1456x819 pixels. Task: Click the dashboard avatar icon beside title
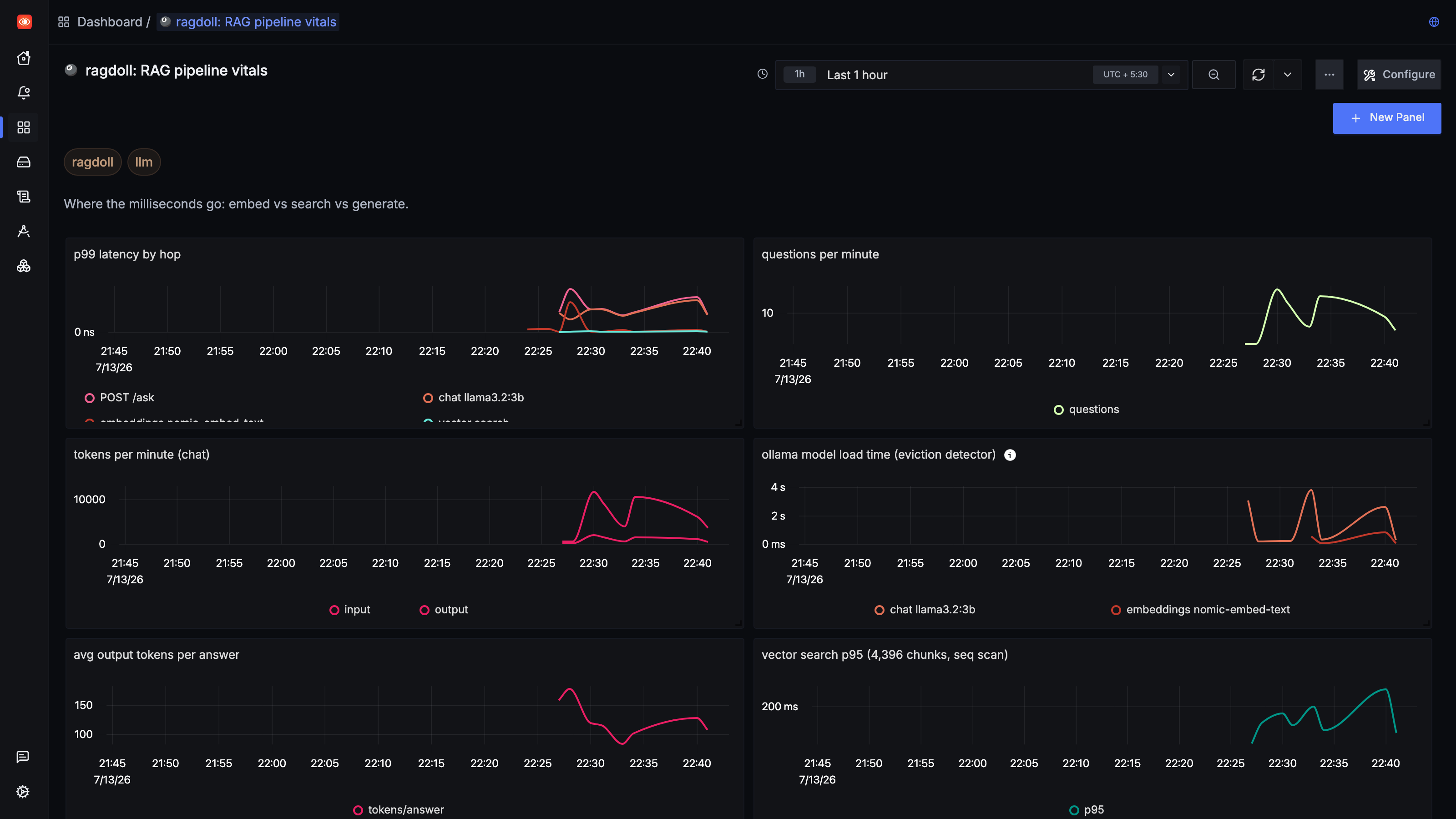pyautogui.click(x=71, y=70)
